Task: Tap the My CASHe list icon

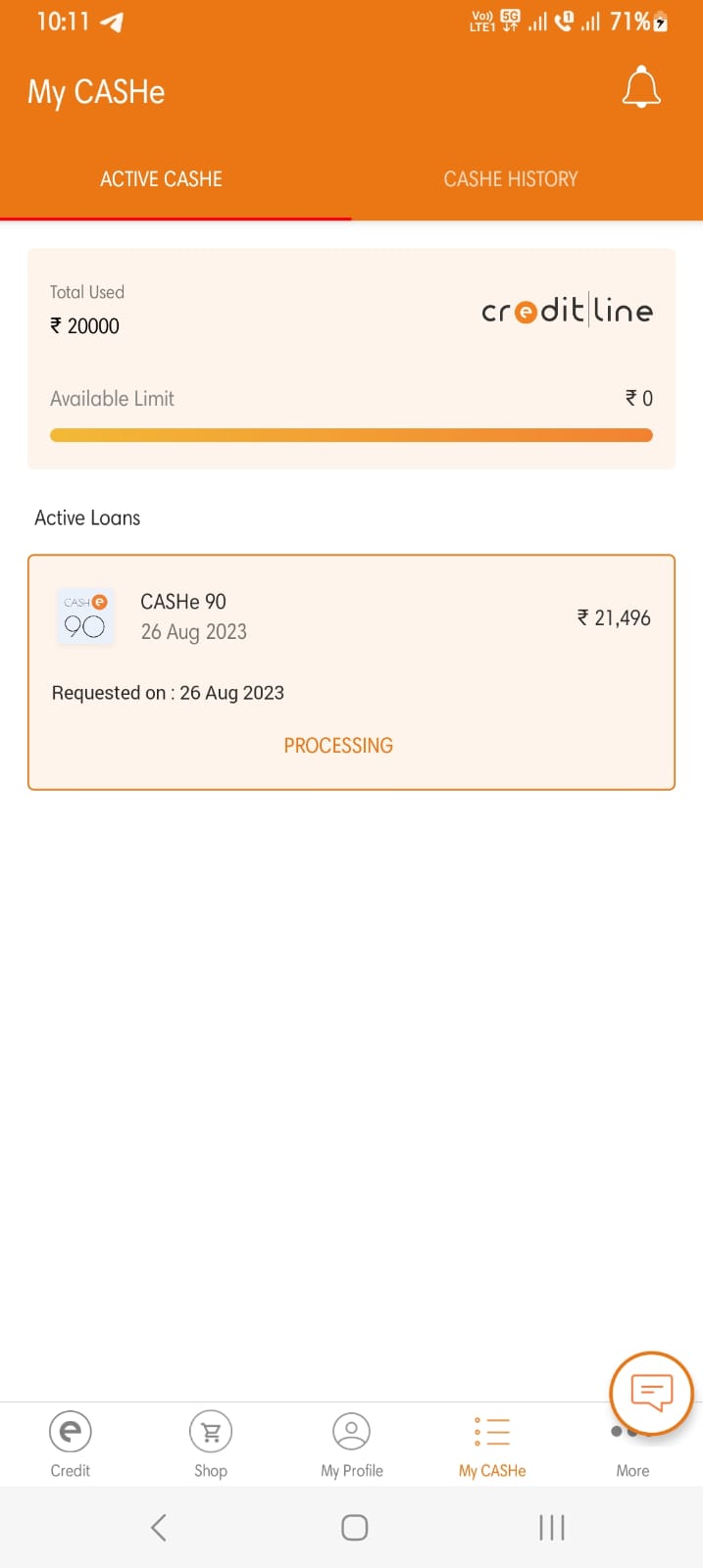Action: click(x=492, y=1433)
